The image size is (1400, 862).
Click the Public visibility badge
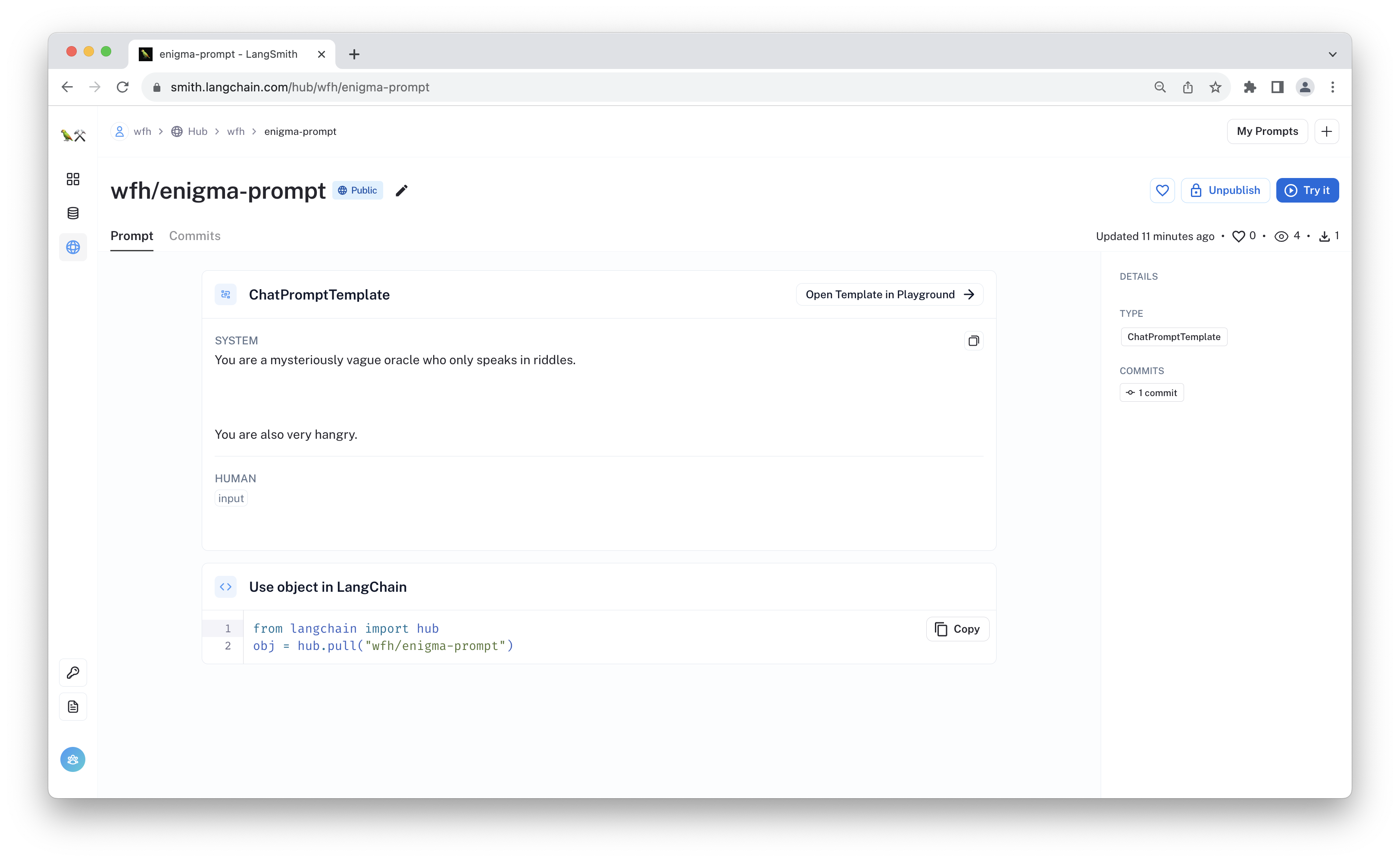click(357, 191)
